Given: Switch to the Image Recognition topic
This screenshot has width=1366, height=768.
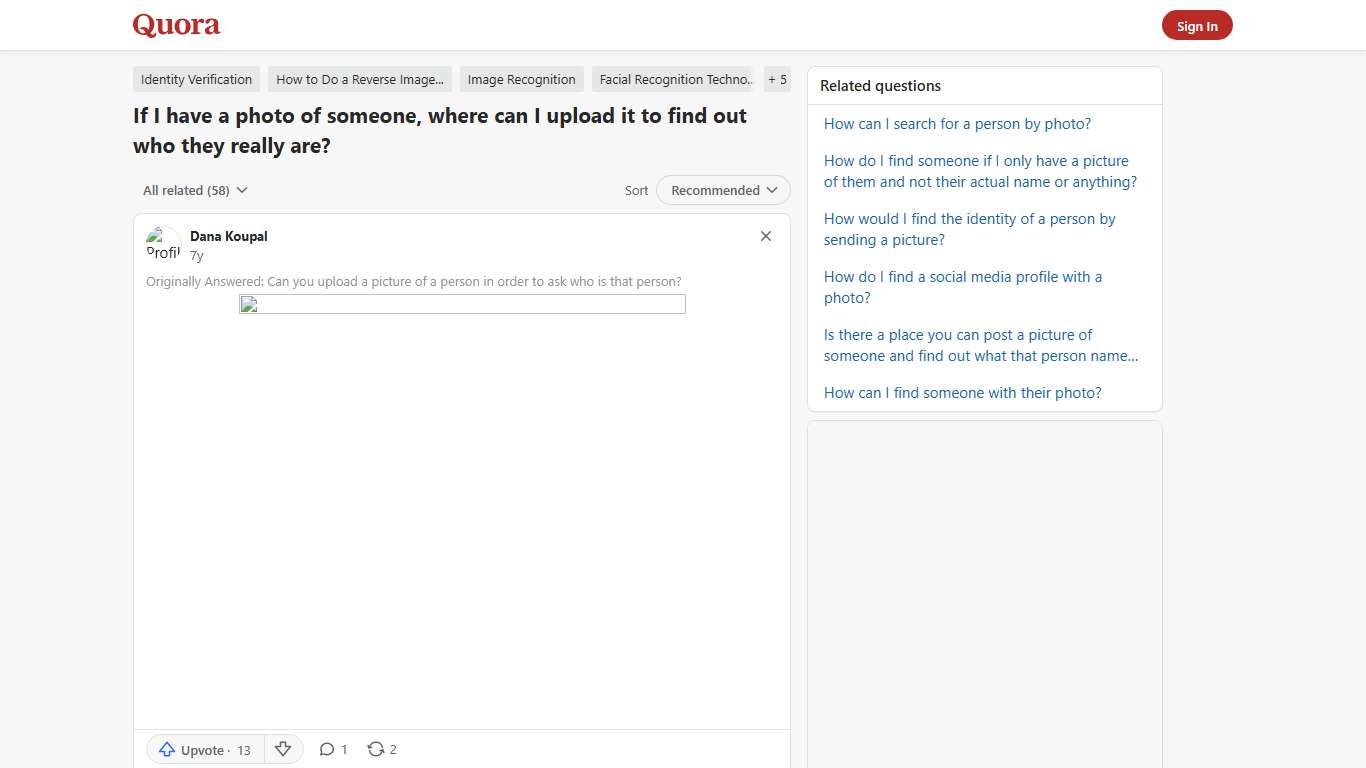Looking at the screenshot, I should 521,79.
